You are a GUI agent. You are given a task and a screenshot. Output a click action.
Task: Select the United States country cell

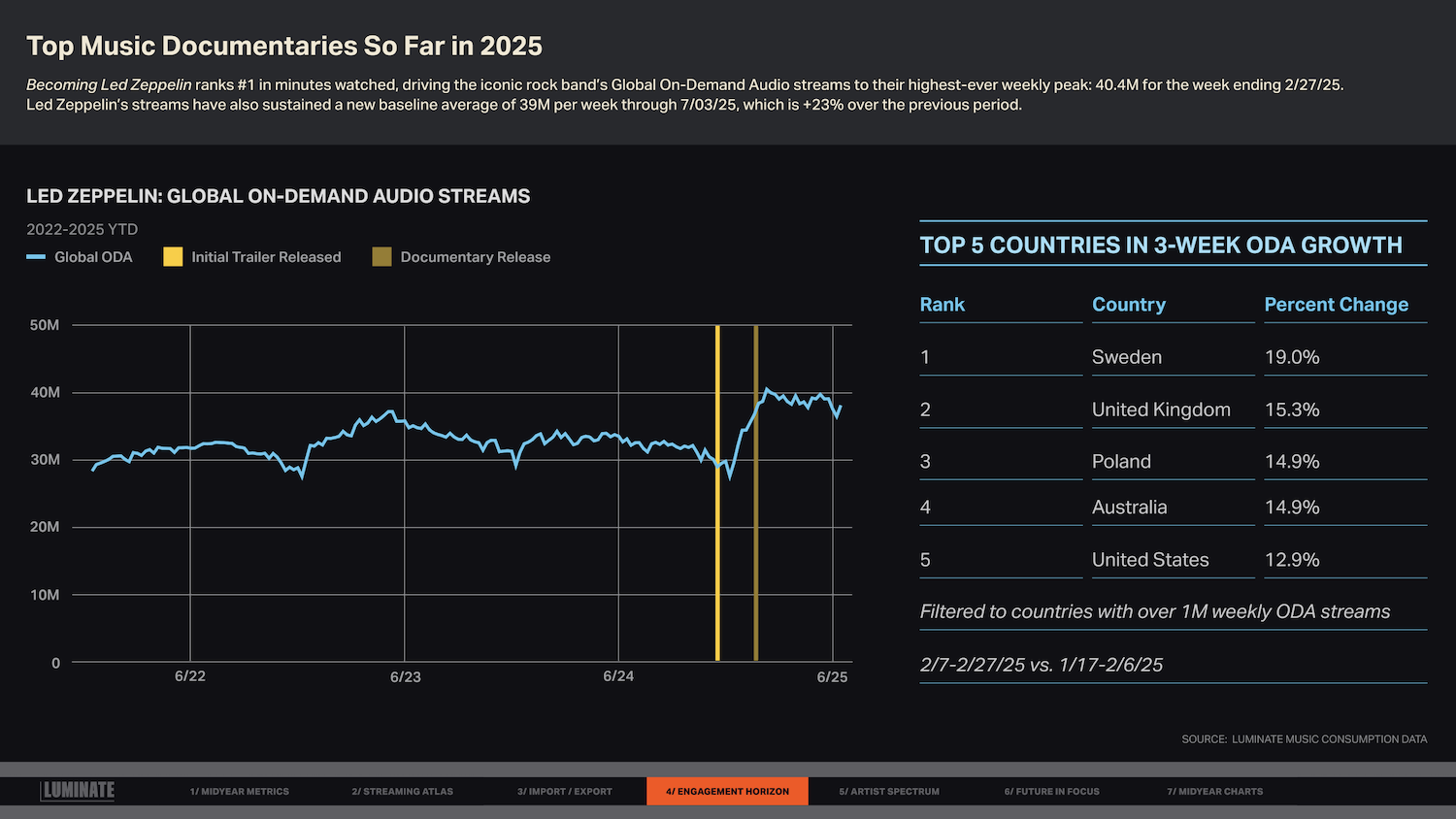tap(1150, 560)
